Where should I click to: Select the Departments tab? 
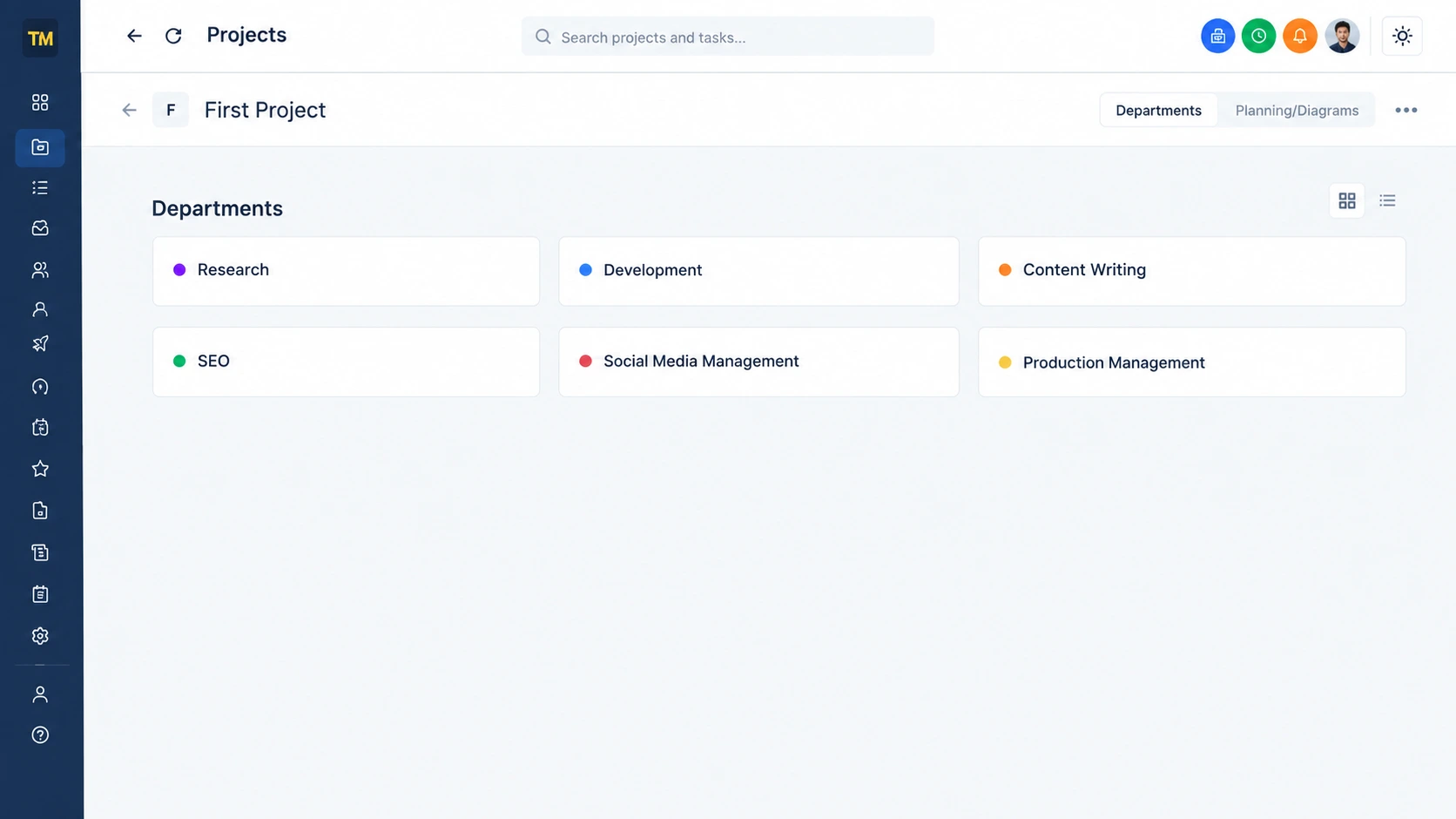point(1158,111)
